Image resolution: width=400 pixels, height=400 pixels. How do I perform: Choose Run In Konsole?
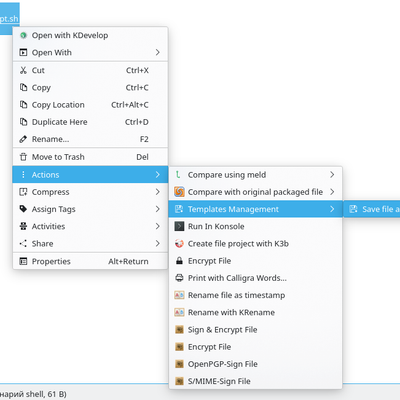click(x=255, y=226)
